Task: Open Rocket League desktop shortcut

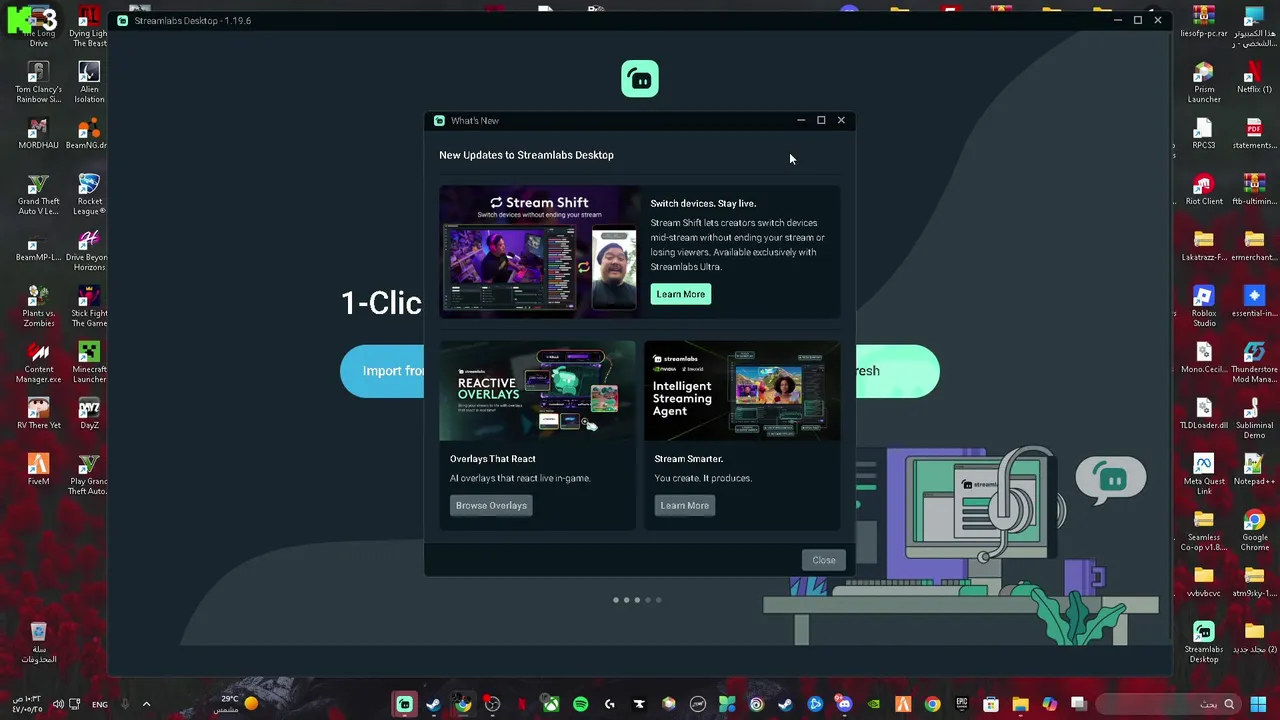Action: 89,195
